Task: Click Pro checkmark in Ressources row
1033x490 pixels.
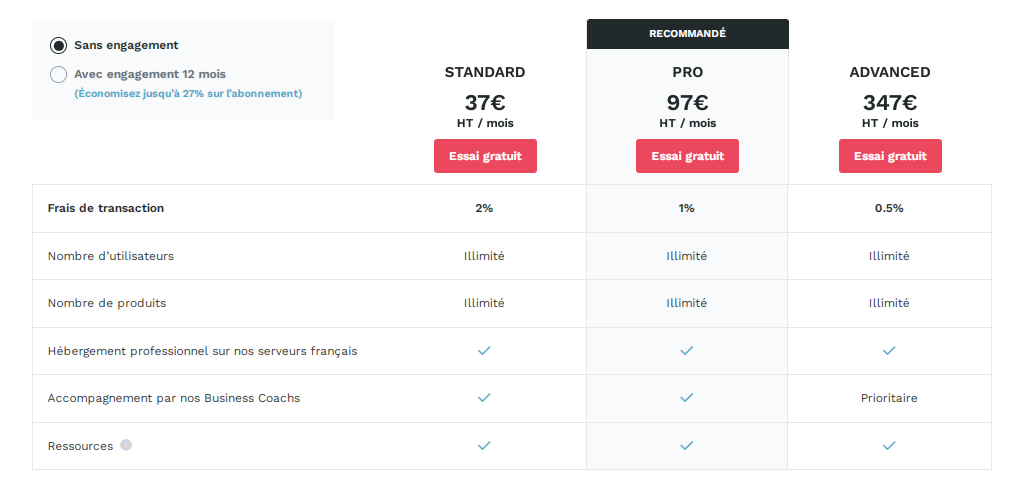Action: [686, 446]
